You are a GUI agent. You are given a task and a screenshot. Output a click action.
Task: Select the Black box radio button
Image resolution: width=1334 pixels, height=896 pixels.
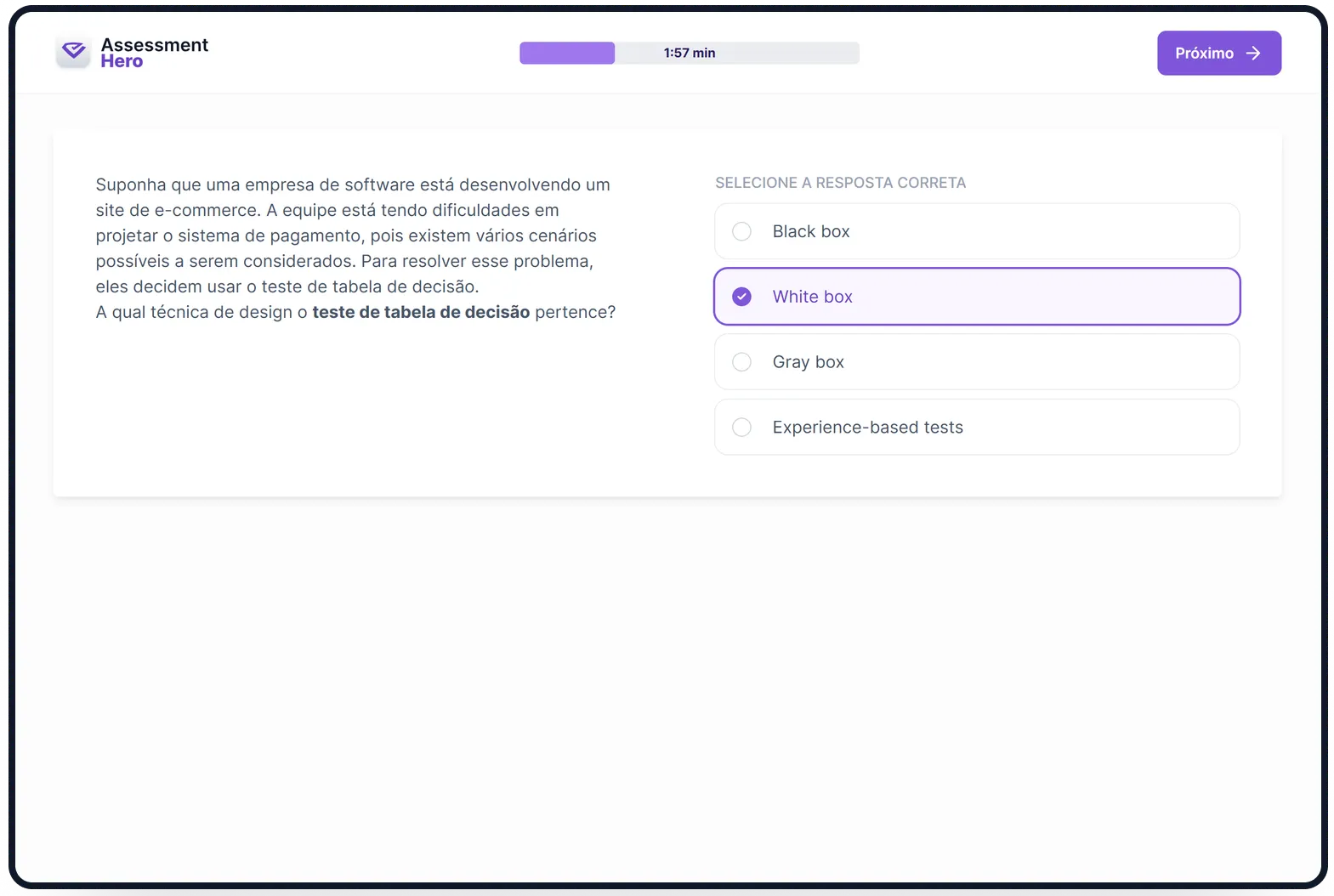[x=741, y=231]
